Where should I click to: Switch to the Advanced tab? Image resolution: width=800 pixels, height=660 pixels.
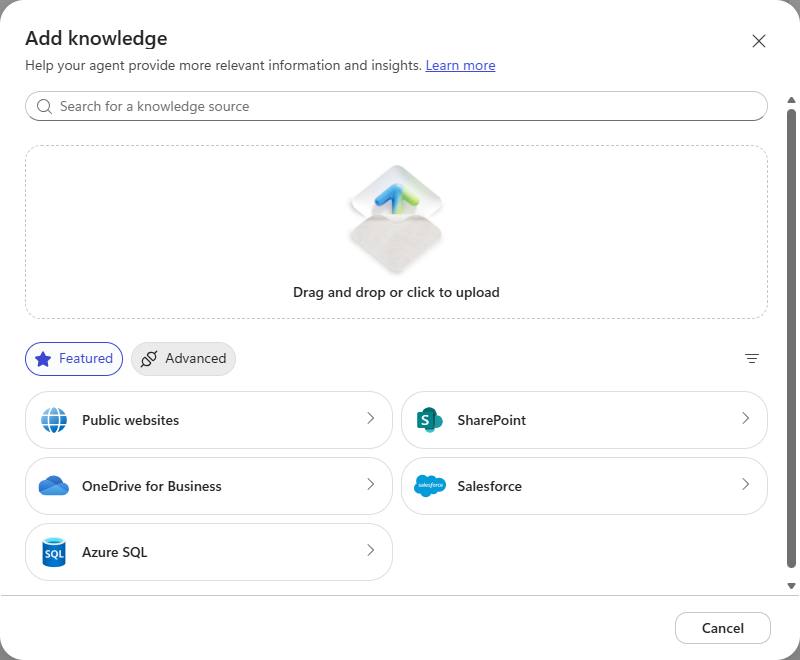pyautogui.click(x=184, y=359)
